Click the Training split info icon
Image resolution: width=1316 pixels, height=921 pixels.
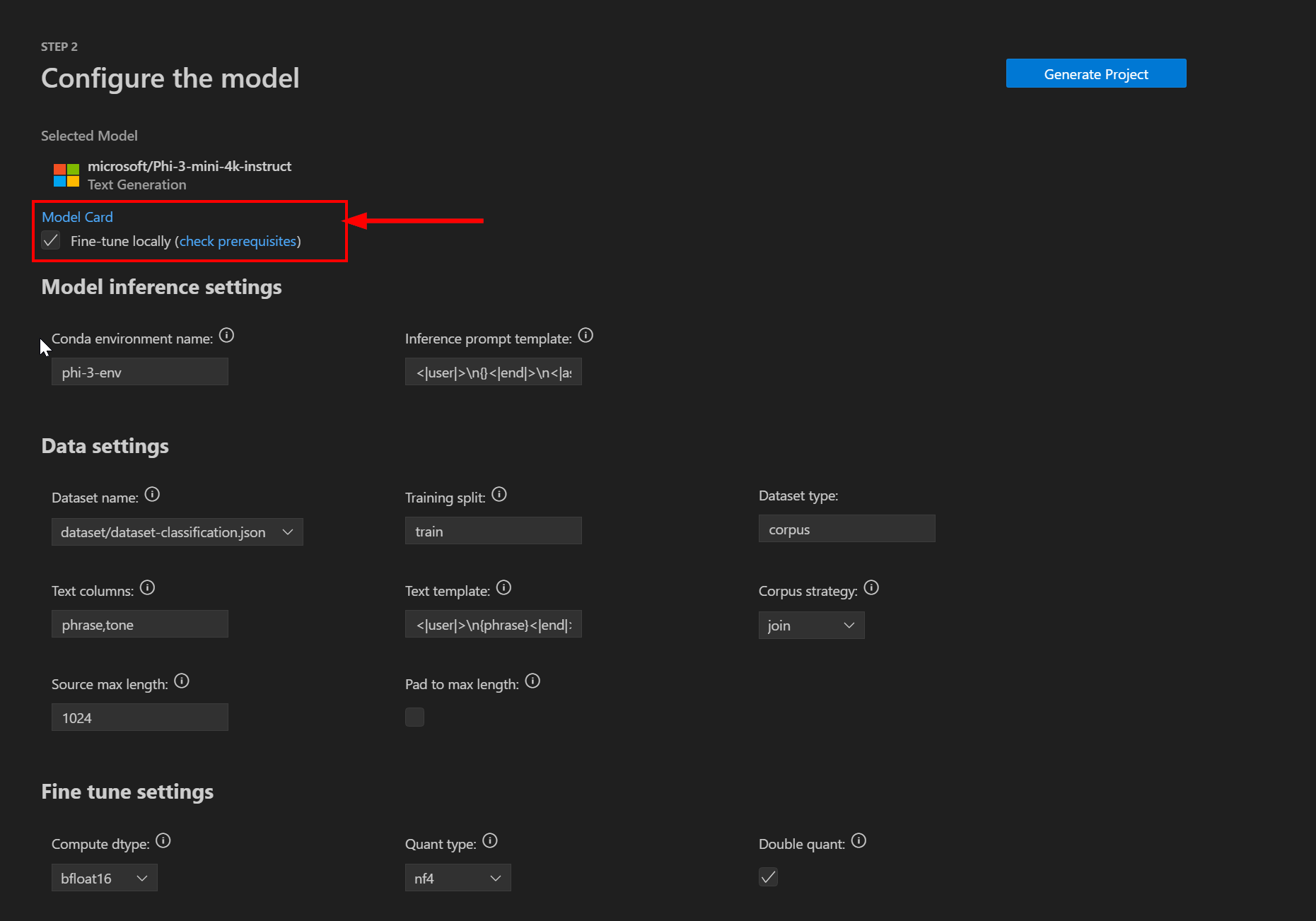click(x=499, y=494)
